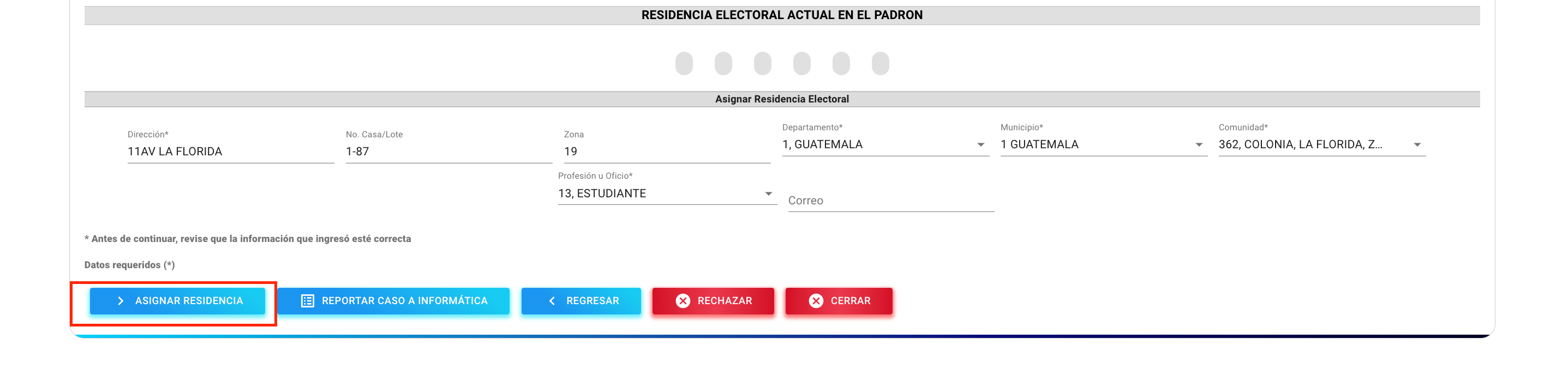Click the first gray placeholder pill

(684, 63)
